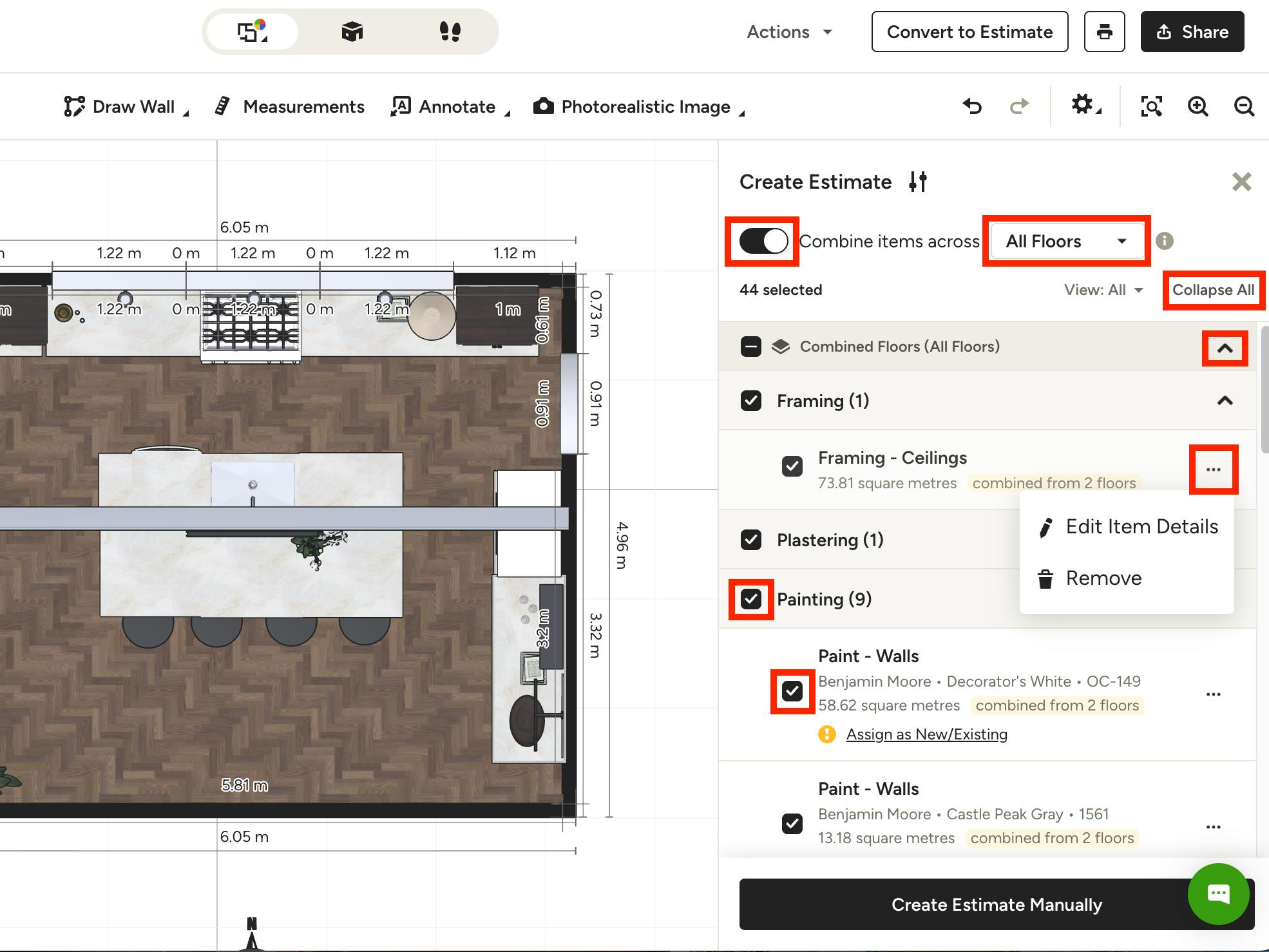Undo the last action

[x=972, y=106]
